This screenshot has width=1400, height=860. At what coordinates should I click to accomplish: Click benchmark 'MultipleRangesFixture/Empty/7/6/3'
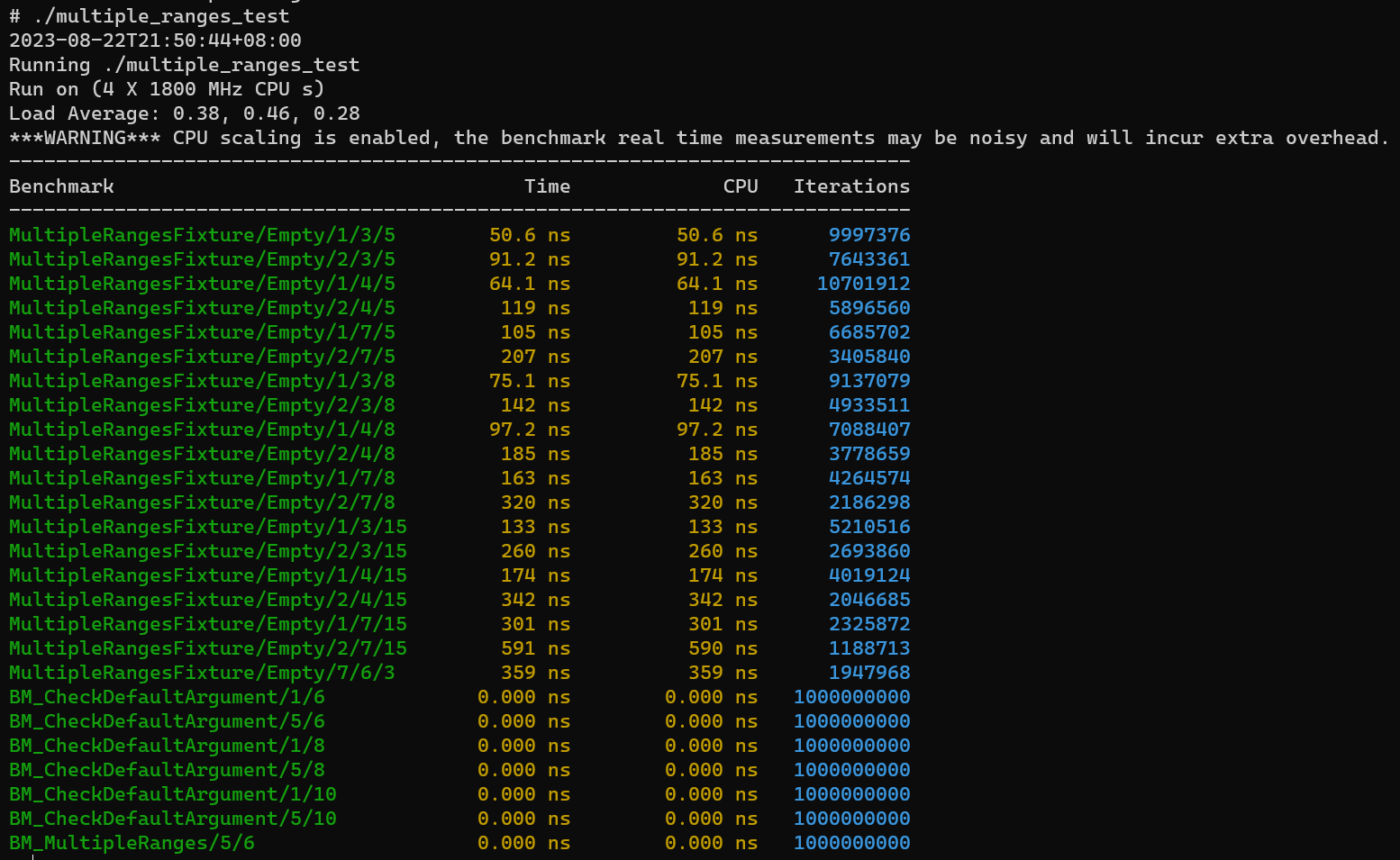[x=202, y=673]
